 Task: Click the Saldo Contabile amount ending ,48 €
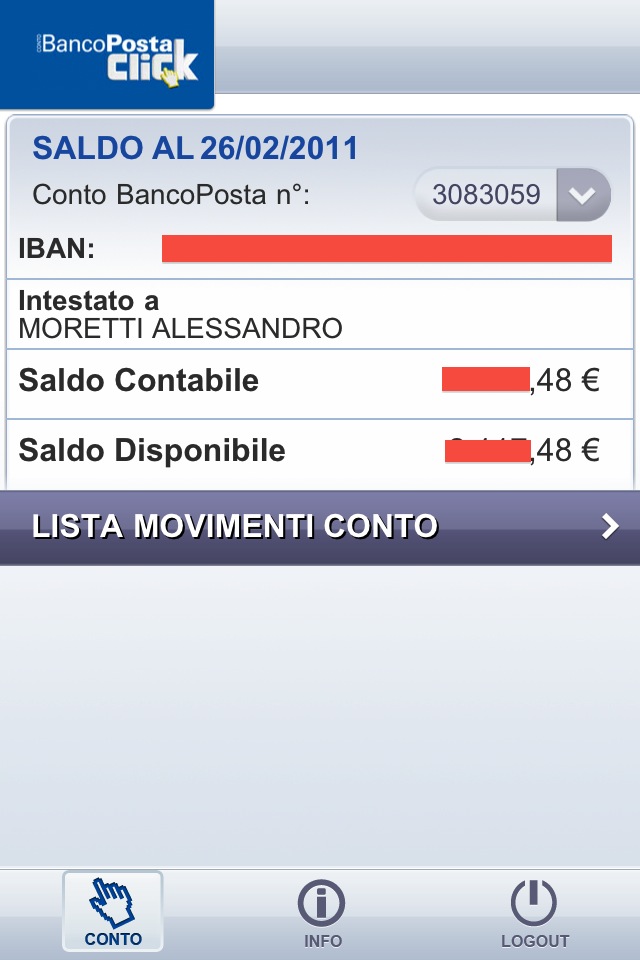pos(521,380)
